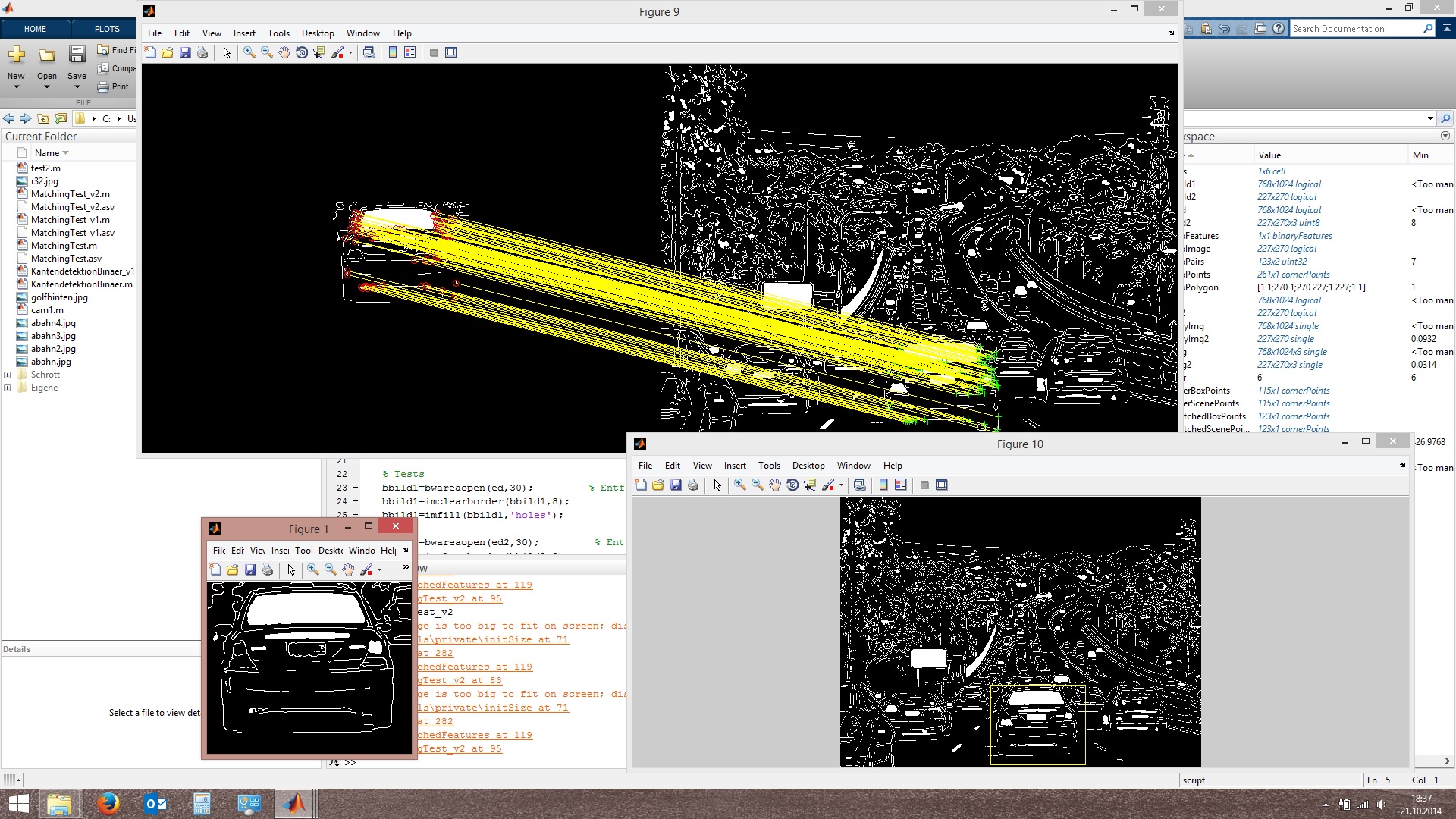1456x819 pixels.
Task: Click Zoom Out icon in Figure 10 toolbar
Action: (x=758, y=485)
